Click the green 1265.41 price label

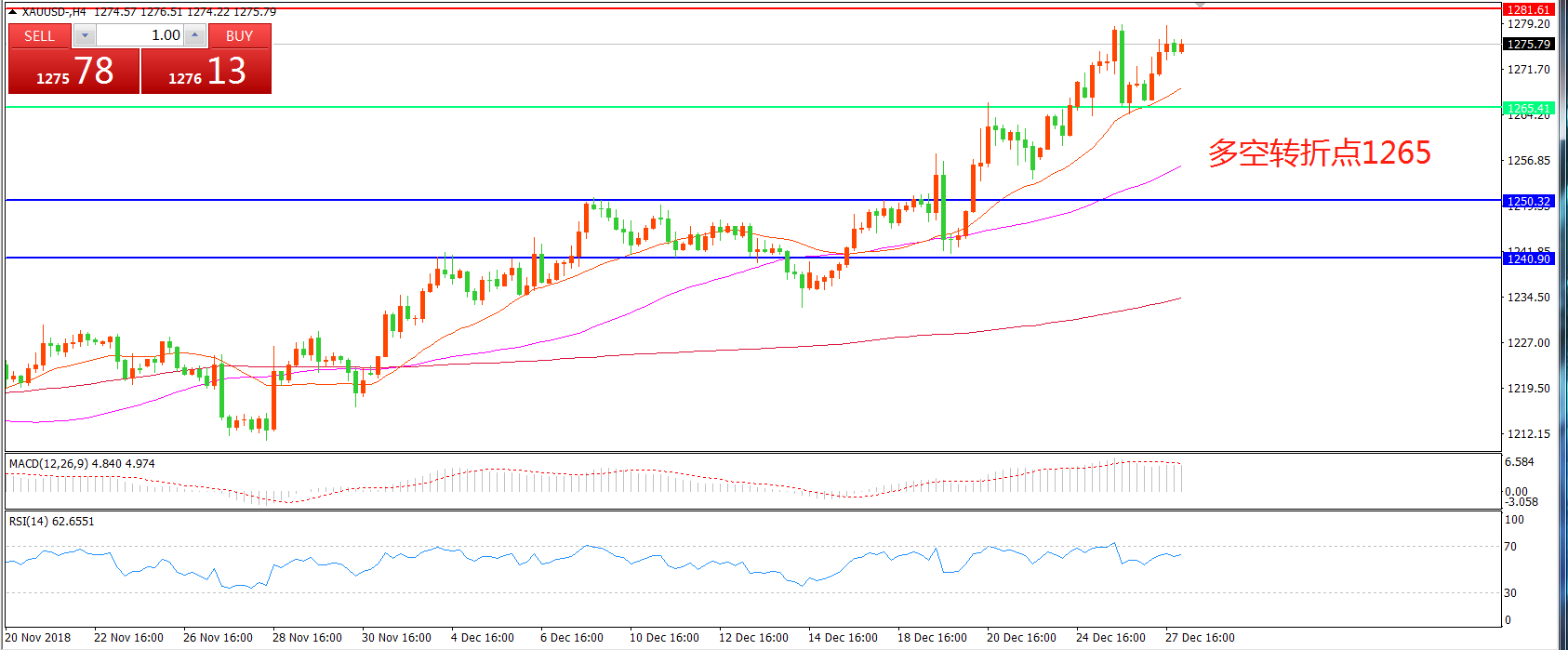(1528, 108)
